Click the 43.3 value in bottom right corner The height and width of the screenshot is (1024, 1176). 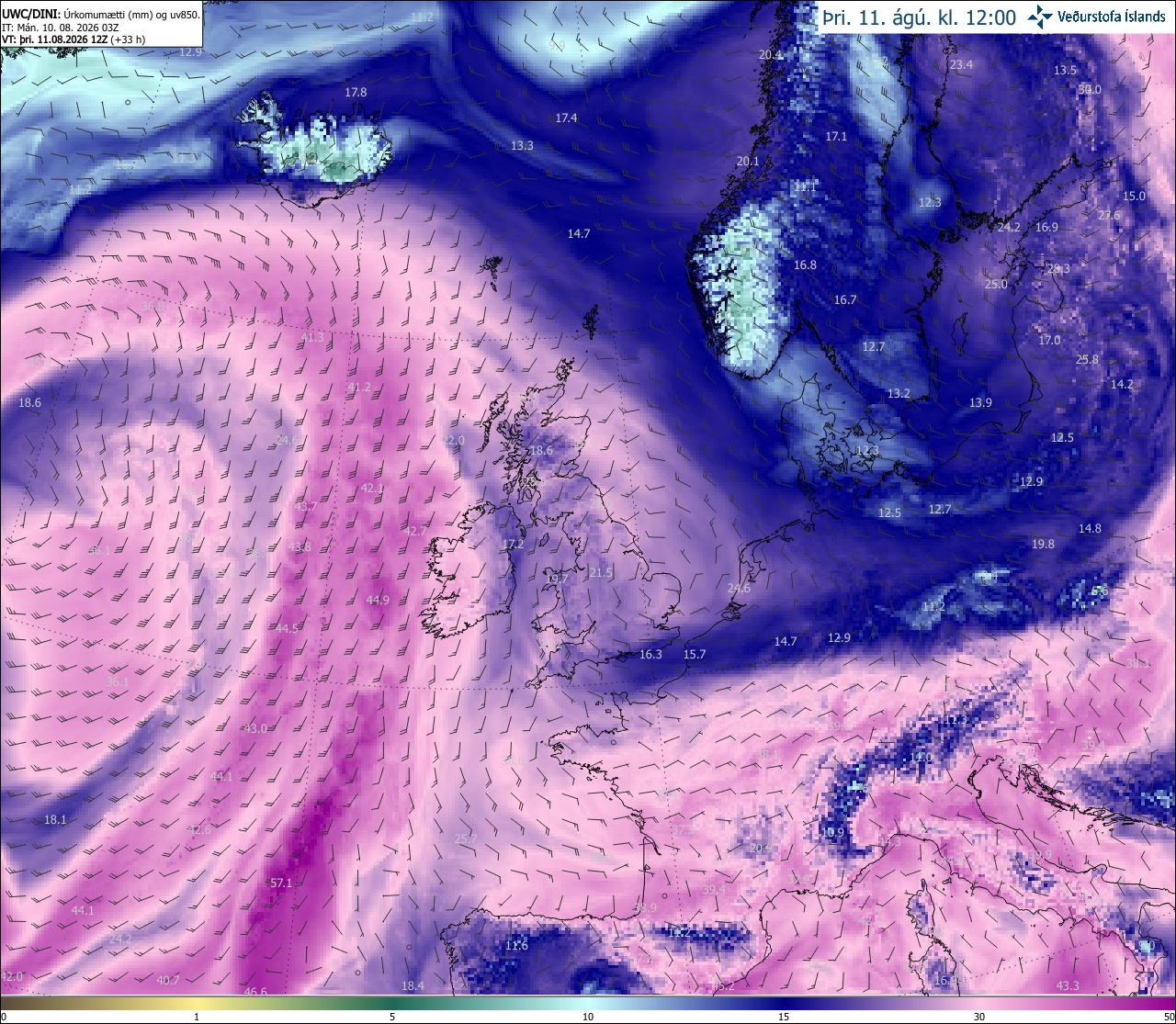(x=1068, y=985)
